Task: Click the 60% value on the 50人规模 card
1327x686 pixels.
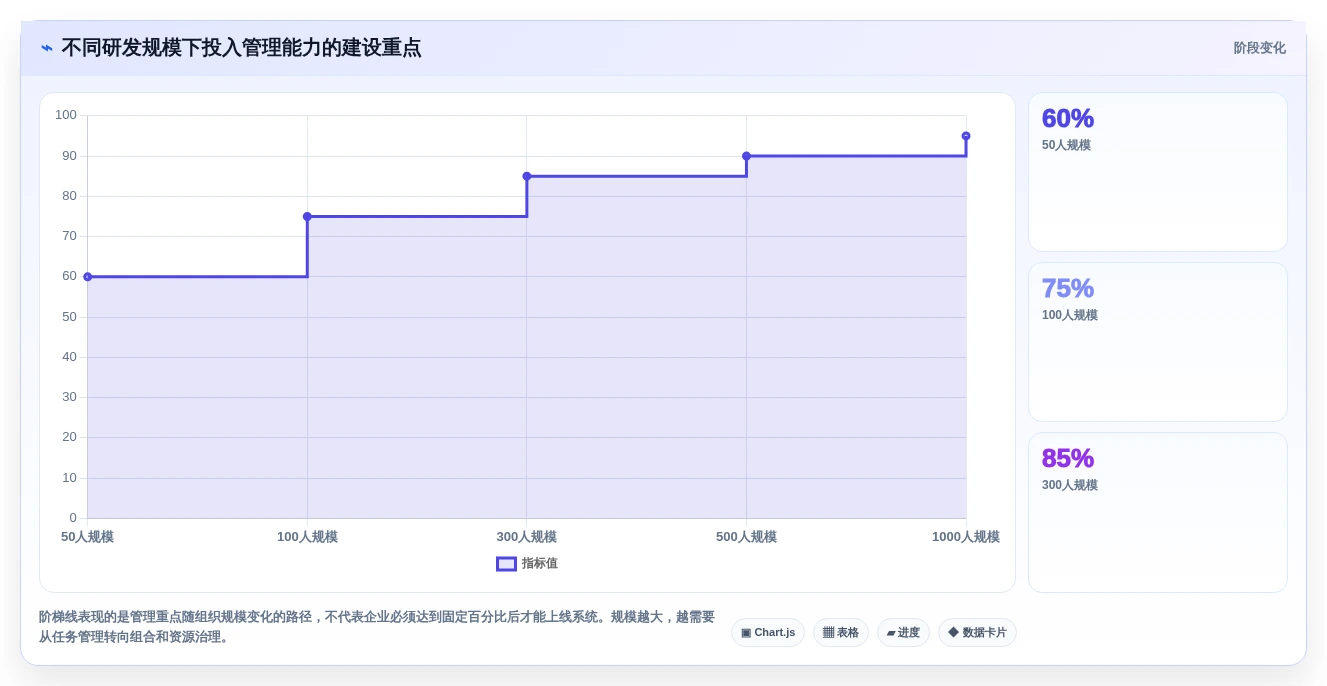Action: (1068, 119)
